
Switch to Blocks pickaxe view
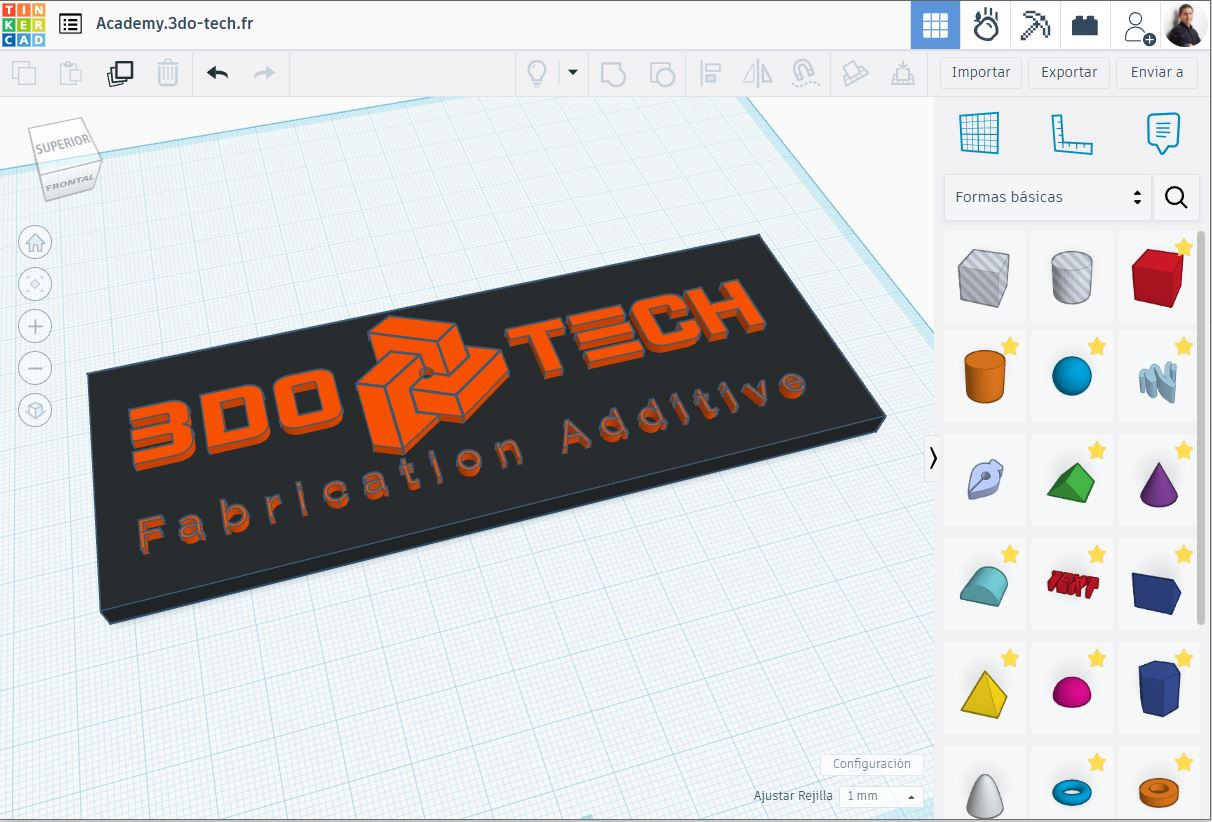click(1035, 25)
